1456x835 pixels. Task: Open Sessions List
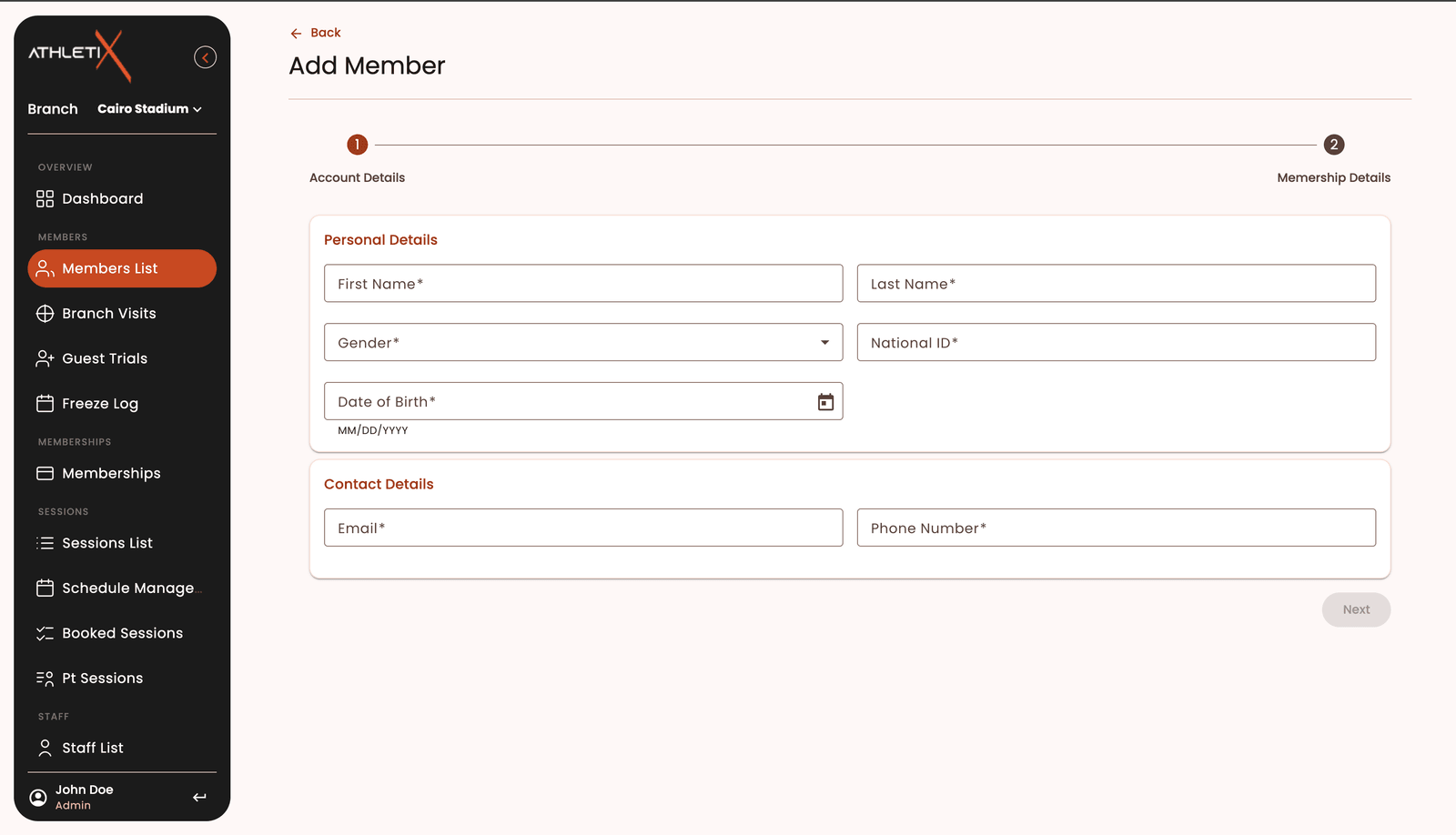point(122,543)
